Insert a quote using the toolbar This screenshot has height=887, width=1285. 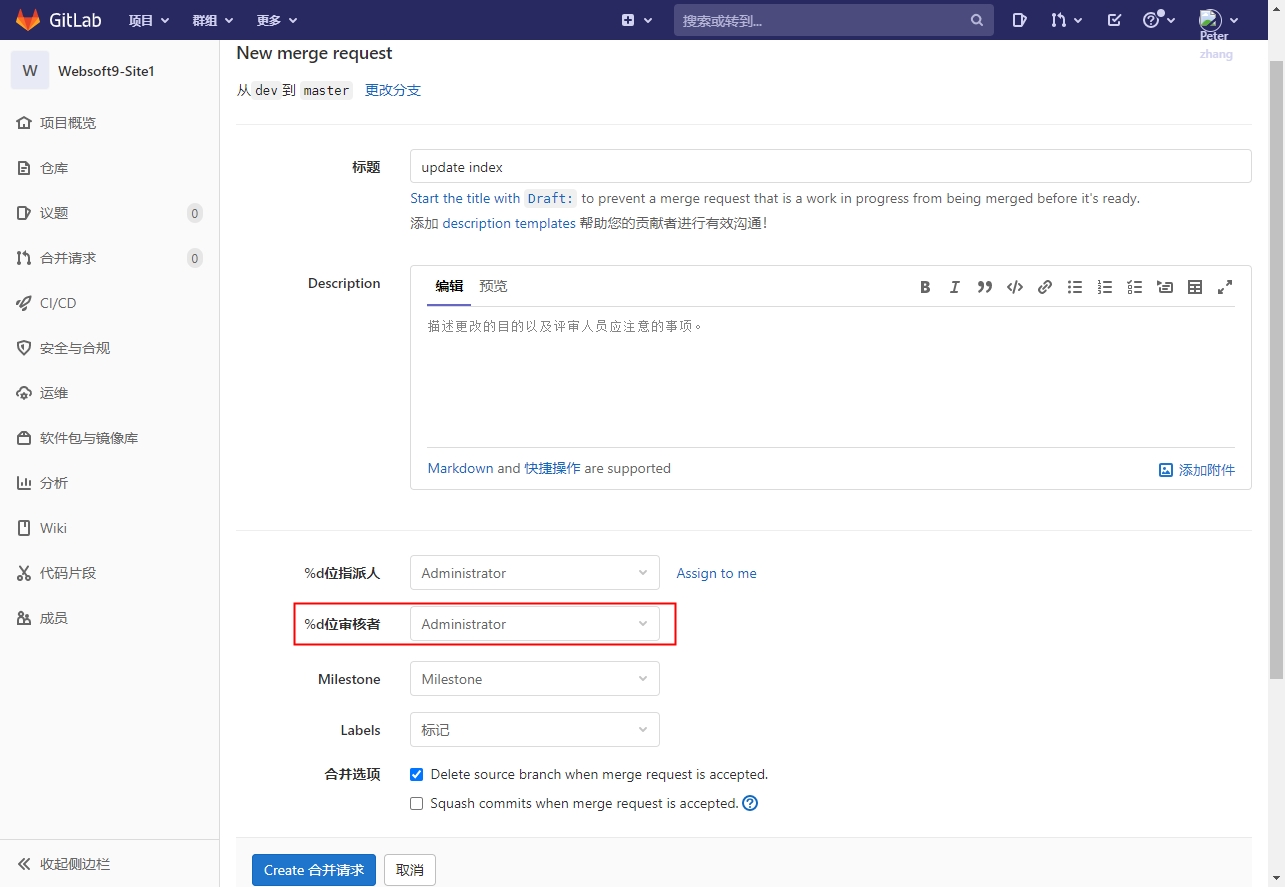point(985,287)
